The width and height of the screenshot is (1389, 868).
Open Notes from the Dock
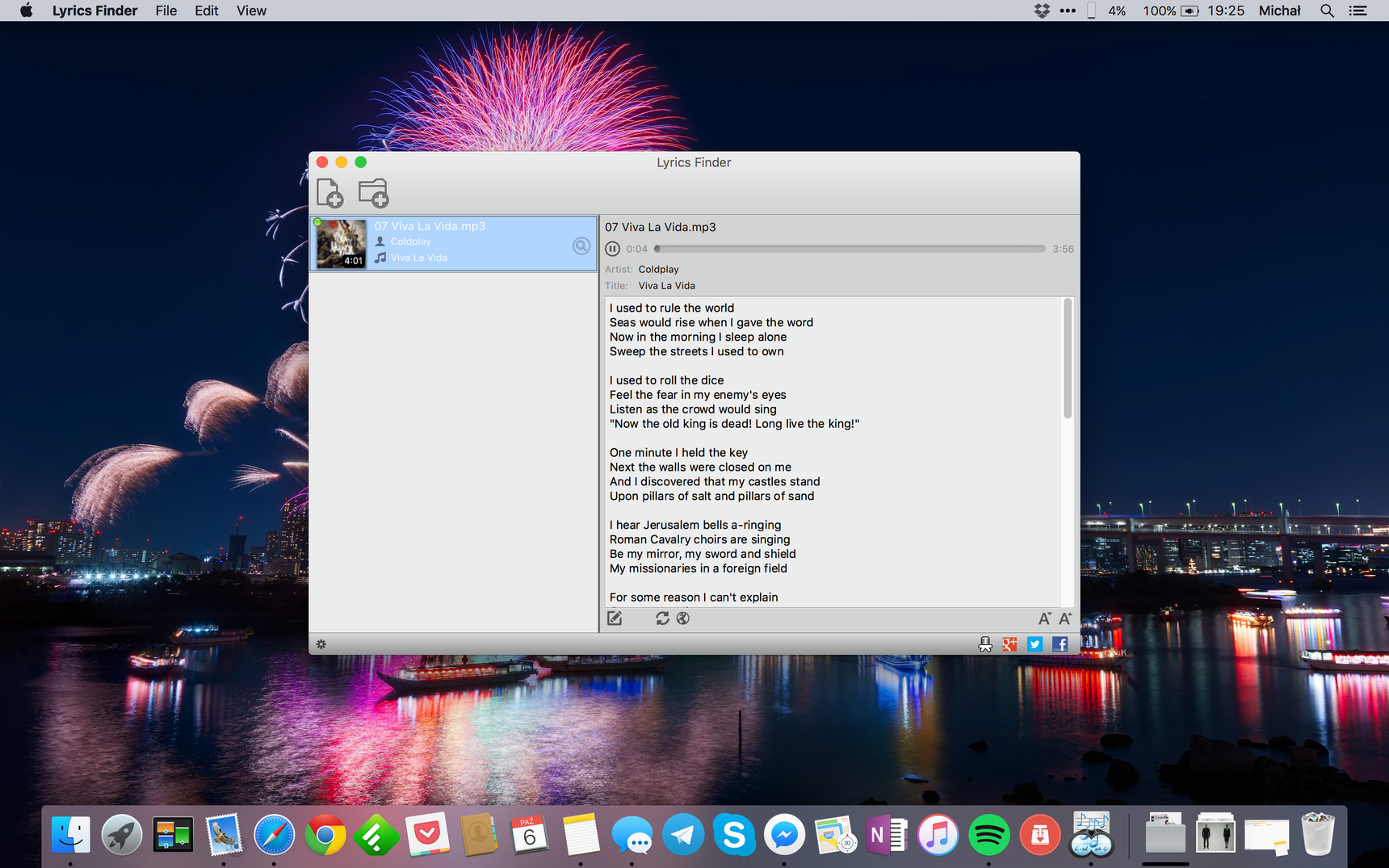(580, 835)
